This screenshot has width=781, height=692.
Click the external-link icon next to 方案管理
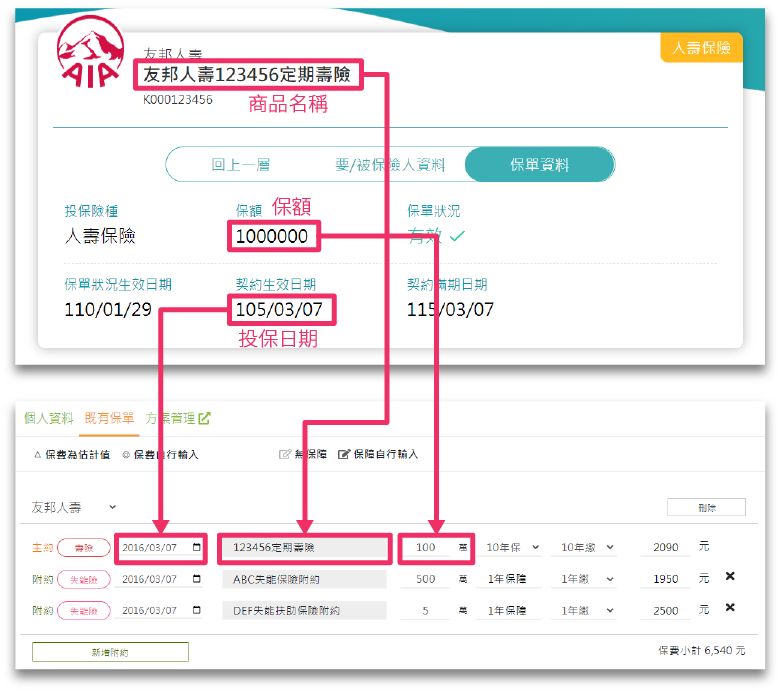click(x=204, y=418)
